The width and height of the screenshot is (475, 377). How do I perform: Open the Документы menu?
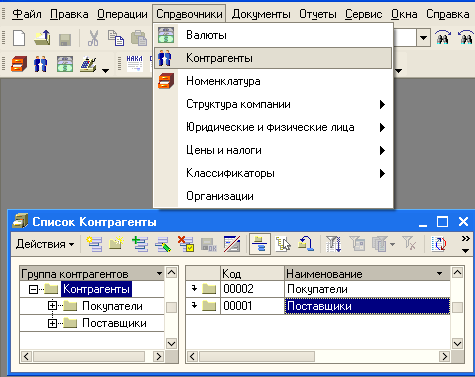pyautogui.click(x=261, y=14)
